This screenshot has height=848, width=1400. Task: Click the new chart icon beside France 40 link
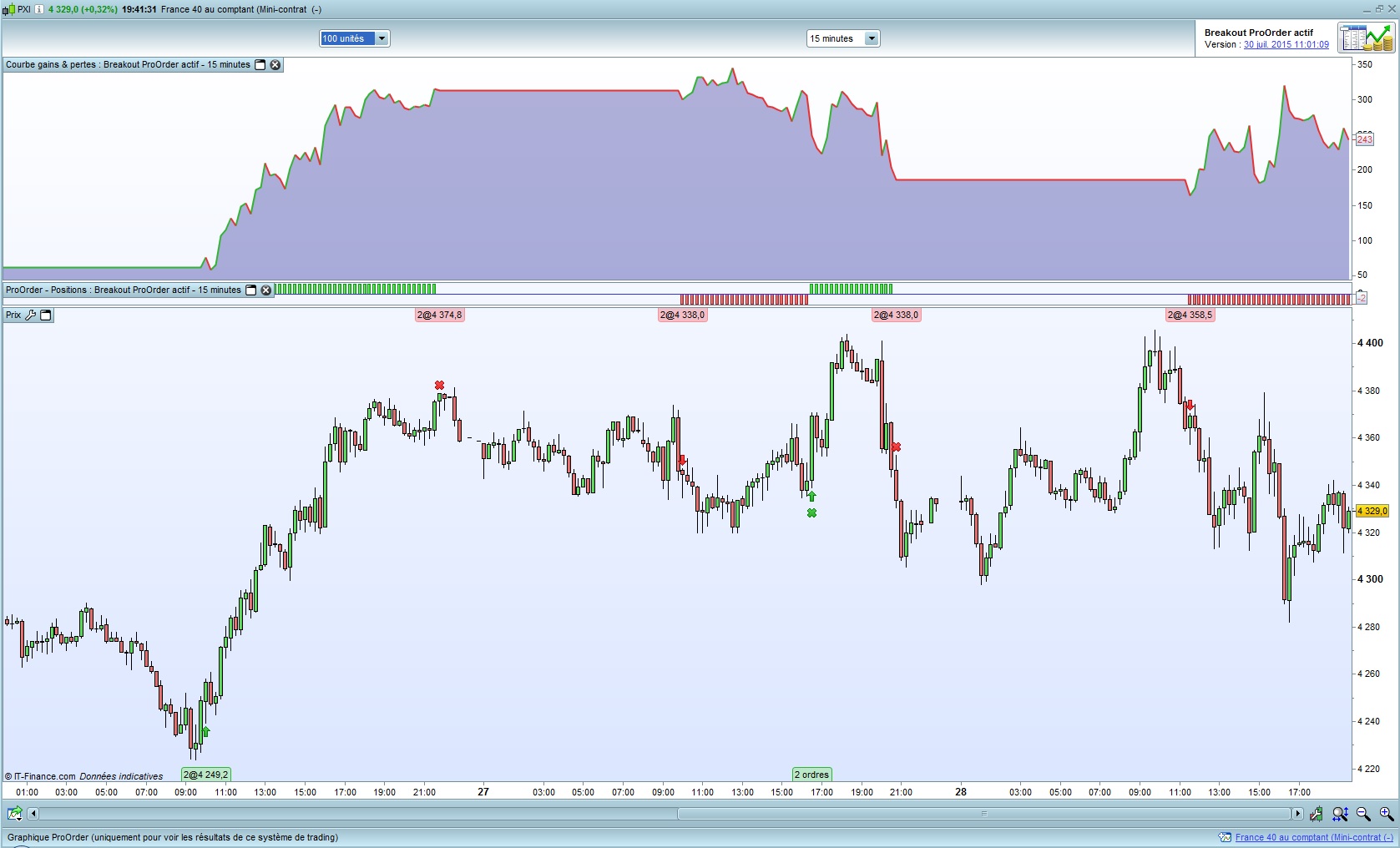1225,837
